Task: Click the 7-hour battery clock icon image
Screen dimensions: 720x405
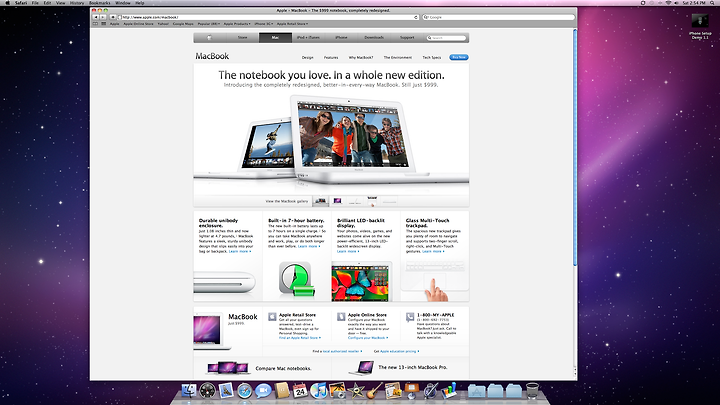Action: [x=297, y=279]
